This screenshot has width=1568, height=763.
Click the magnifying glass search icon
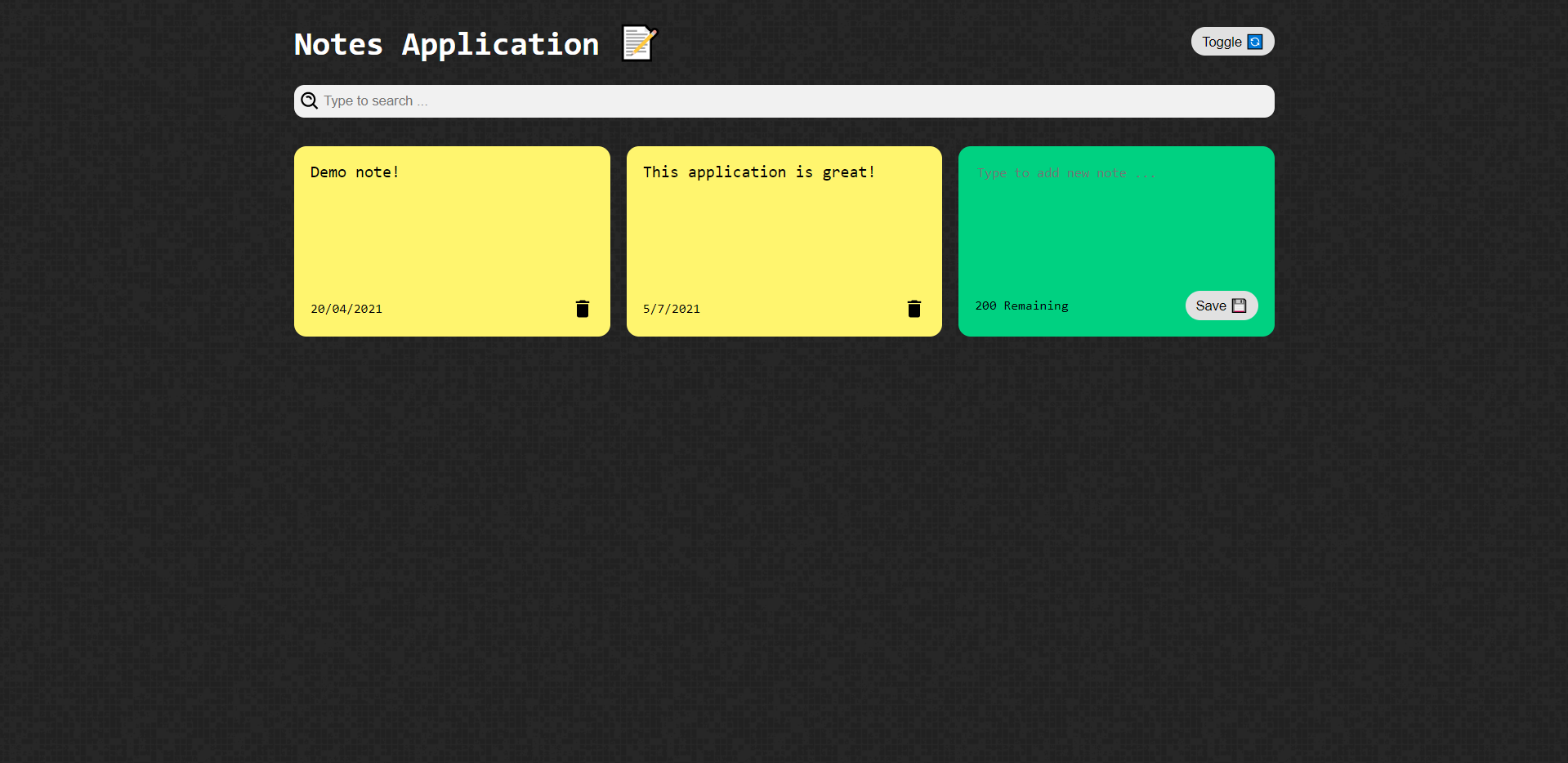coord(309,100)
